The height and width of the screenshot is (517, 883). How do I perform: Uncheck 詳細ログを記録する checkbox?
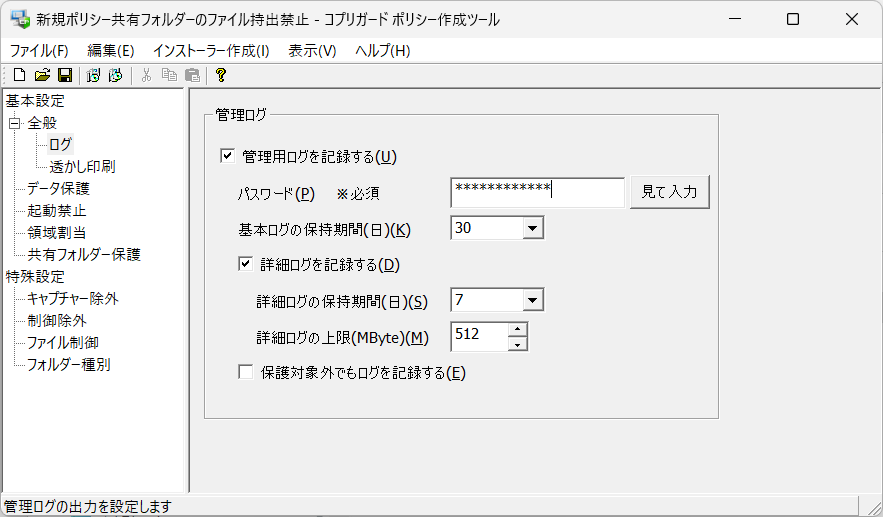(x=246, y=264)
